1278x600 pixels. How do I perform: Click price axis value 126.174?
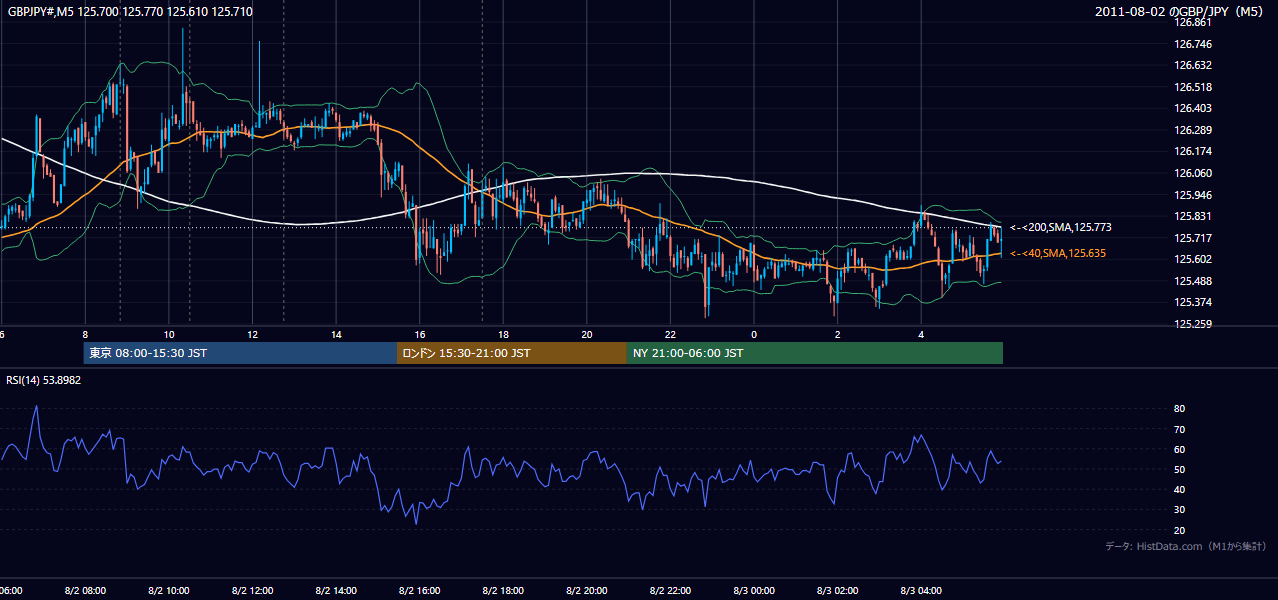[1194, 151]
